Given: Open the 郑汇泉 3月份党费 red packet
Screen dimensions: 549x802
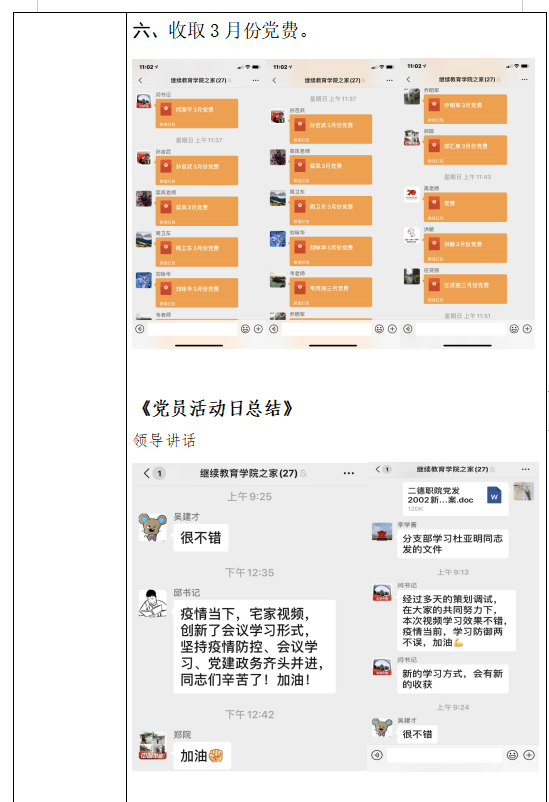Looking at the screenshot, I should (465, 150).
